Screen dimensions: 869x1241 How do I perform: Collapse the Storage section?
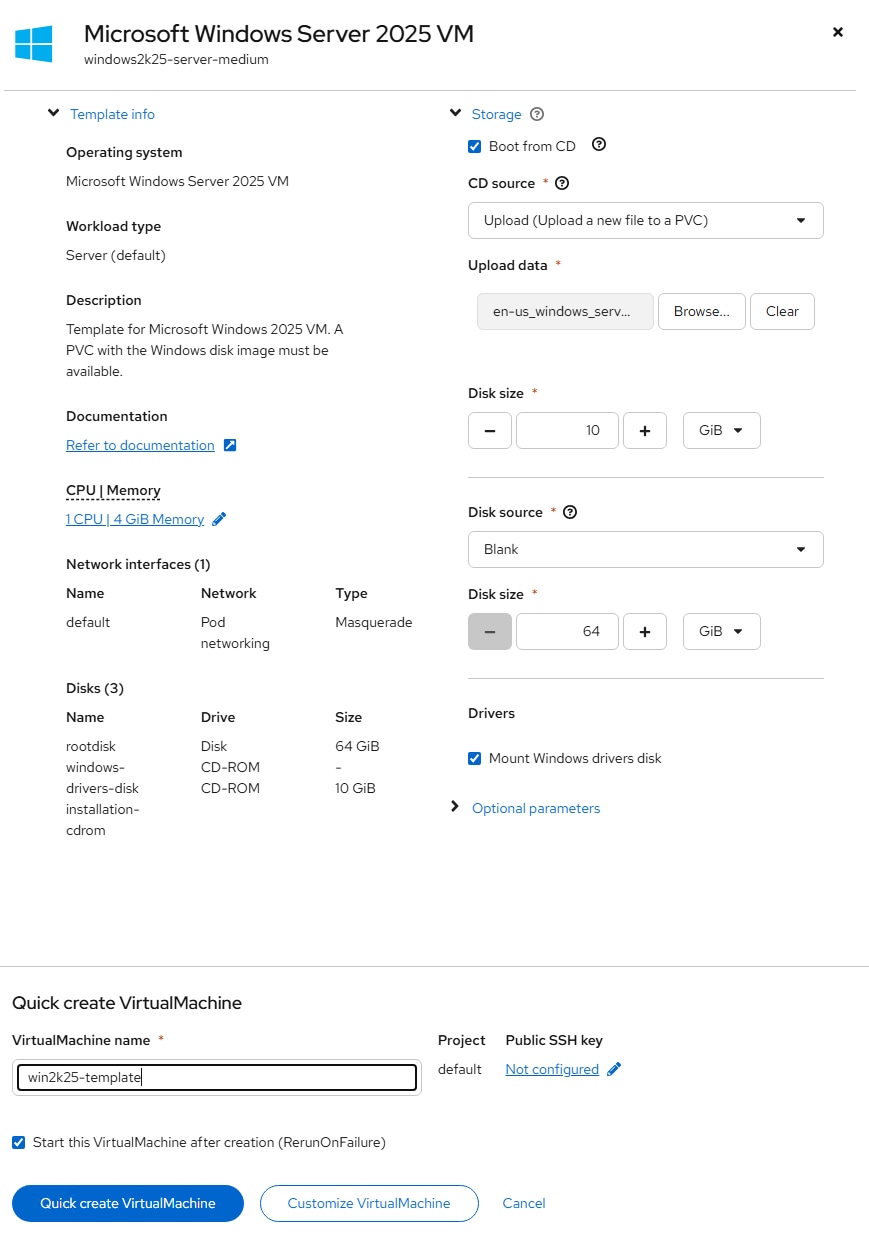click(x=456, y=113)
